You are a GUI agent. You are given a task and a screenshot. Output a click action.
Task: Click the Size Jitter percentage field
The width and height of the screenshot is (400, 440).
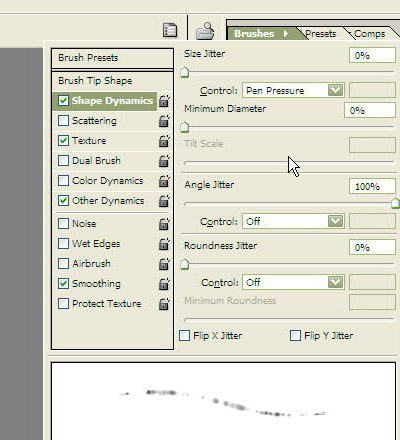(372, 55)
